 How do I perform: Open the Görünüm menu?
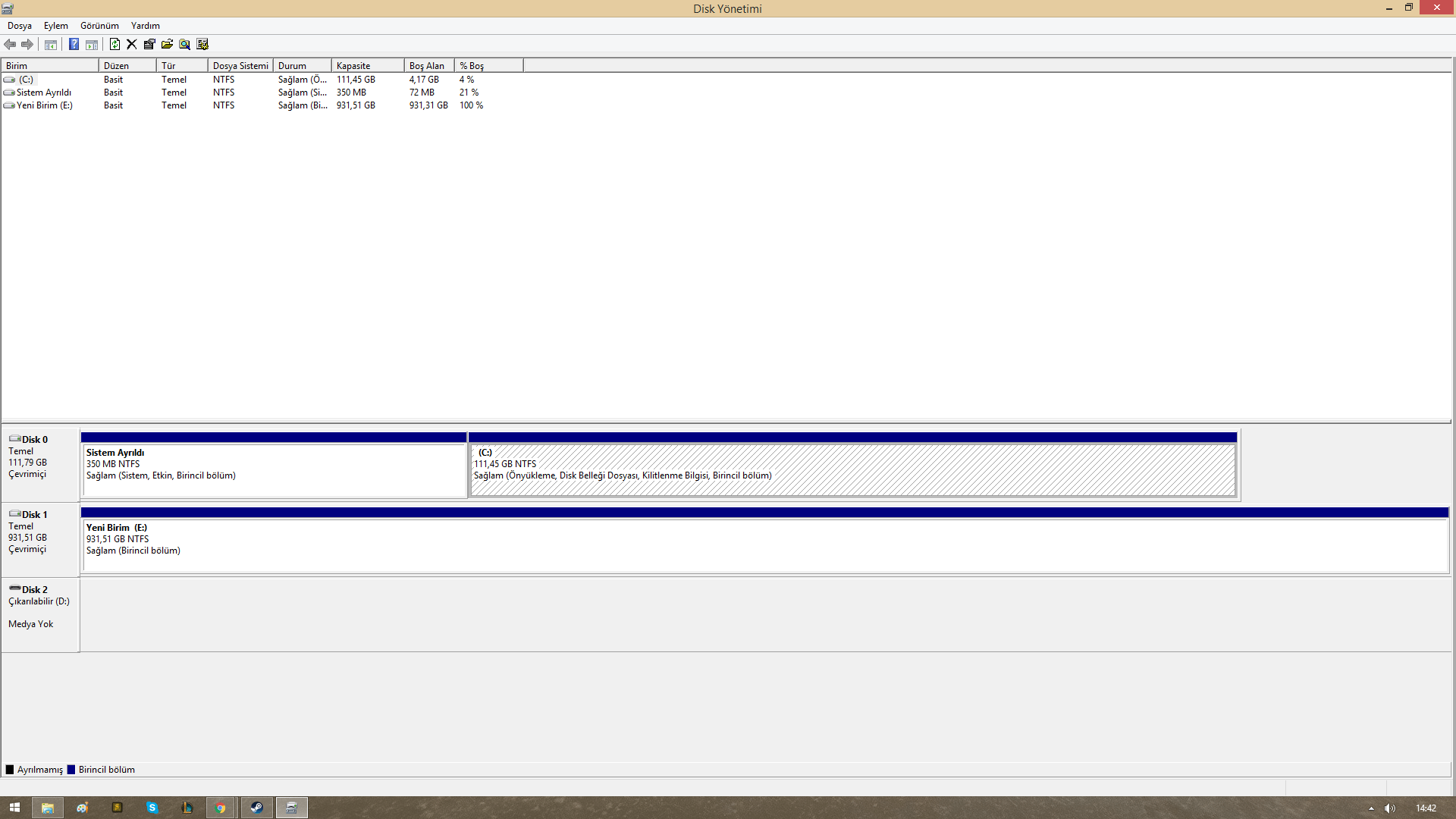point(99,26)
